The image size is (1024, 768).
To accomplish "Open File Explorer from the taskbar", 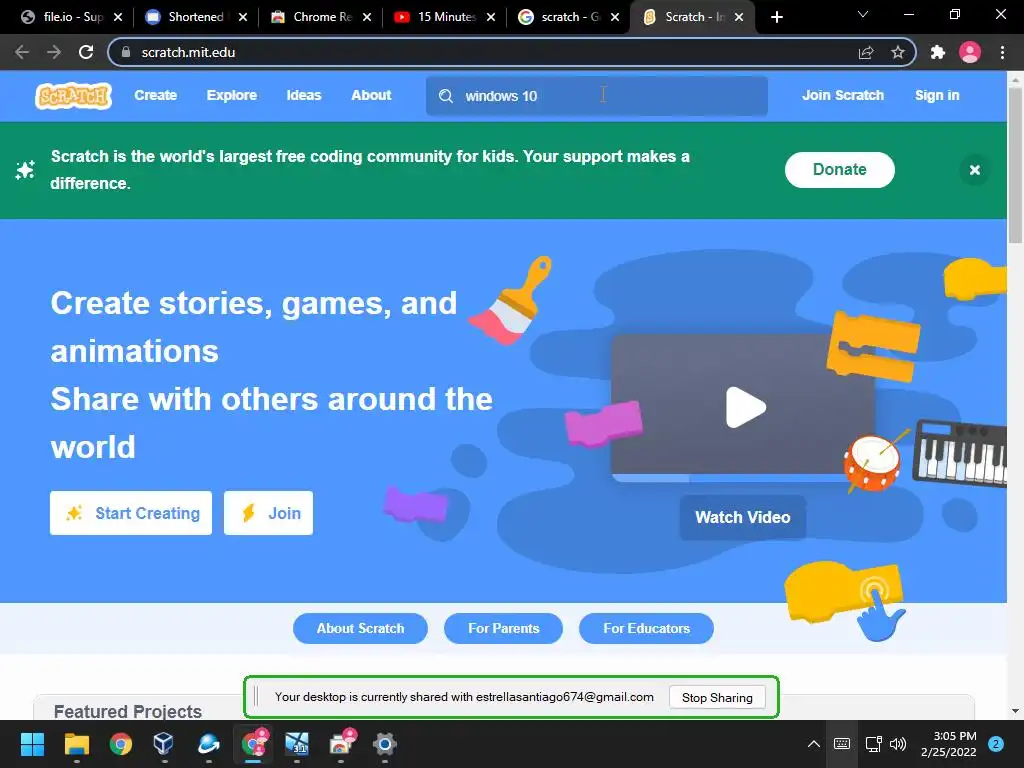I will click(x=76, y=744).
